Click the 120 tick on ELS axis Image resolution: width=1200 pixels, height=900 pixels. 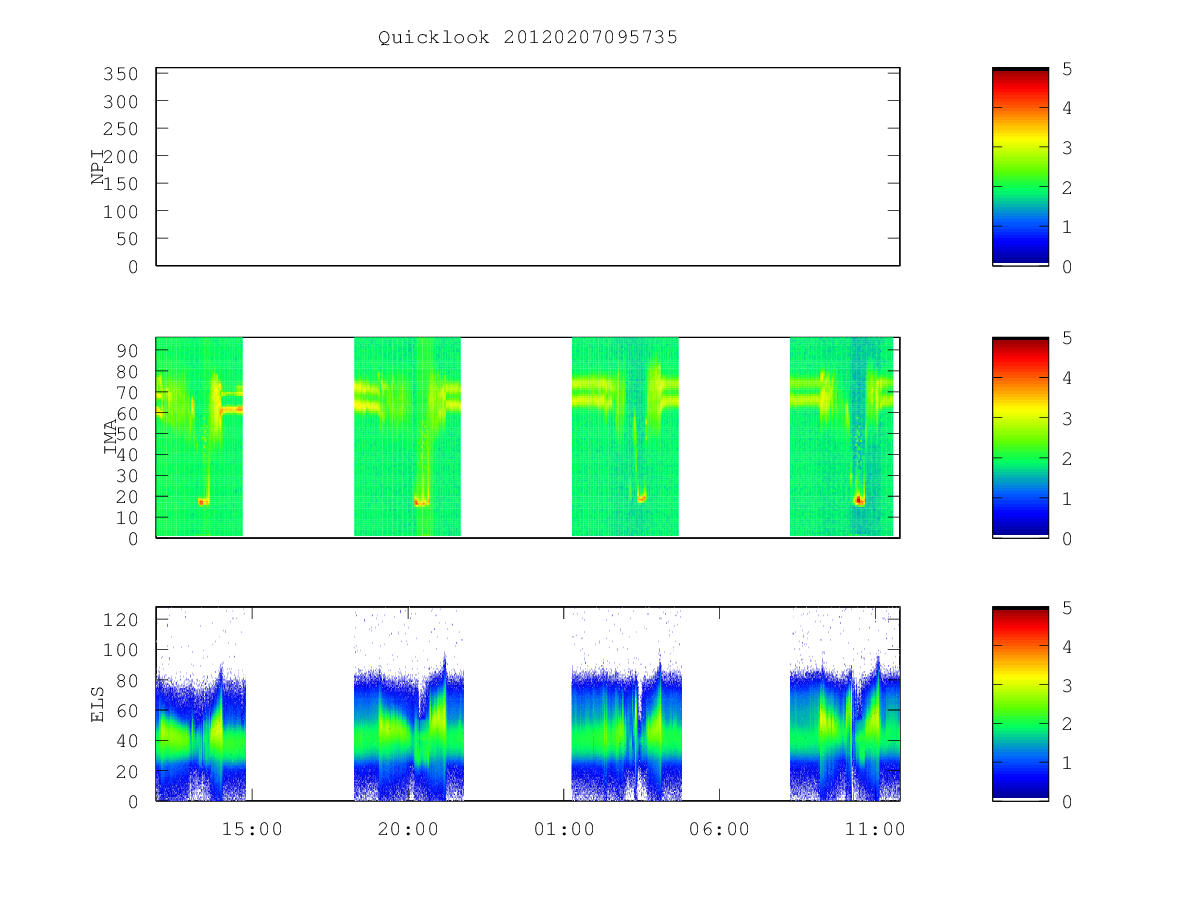coord(119,619)
